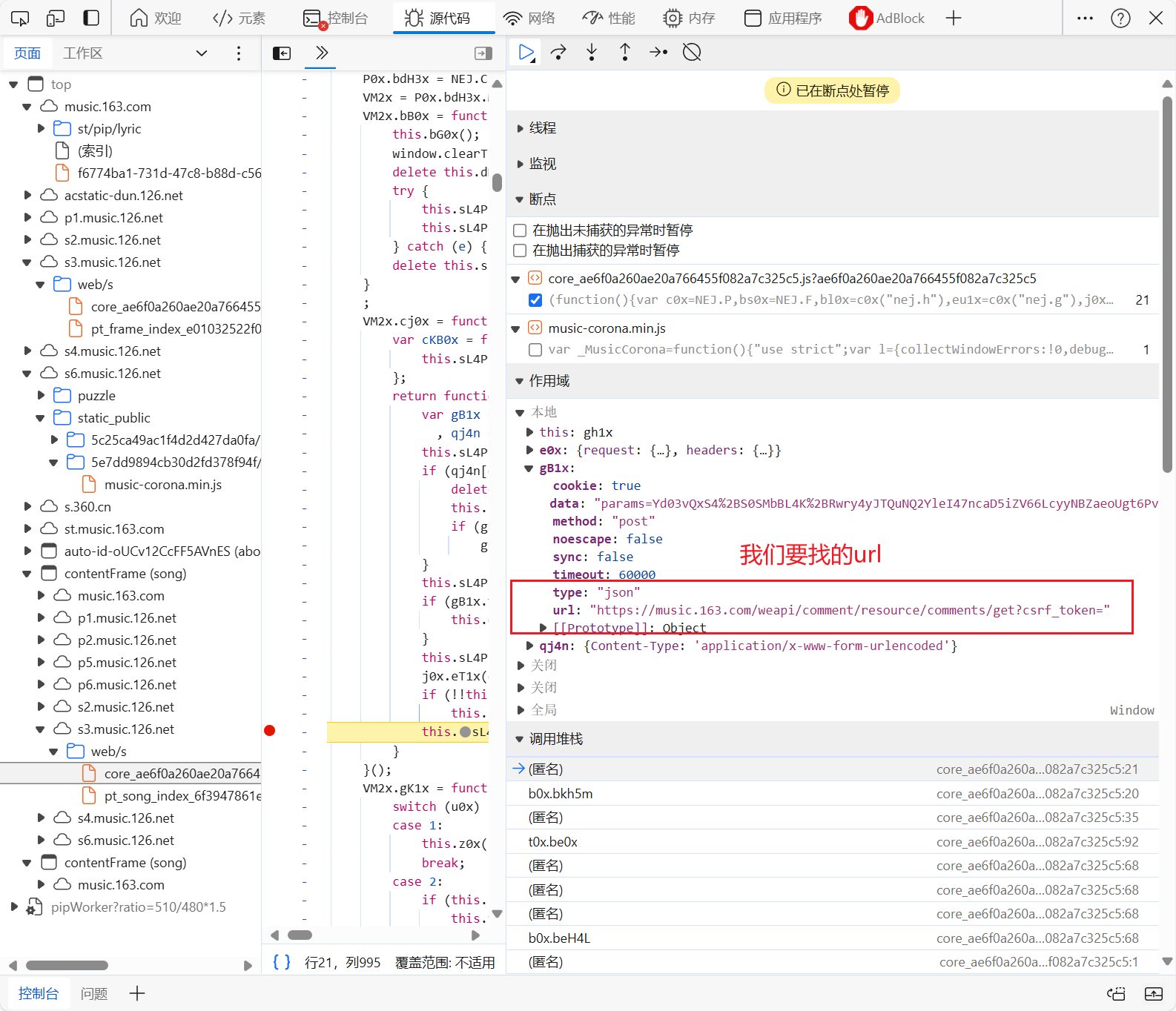The height and width of the screenshot is (1011, 1176).
Task: Switch to the 网络 tab
Action: point(529,18)
